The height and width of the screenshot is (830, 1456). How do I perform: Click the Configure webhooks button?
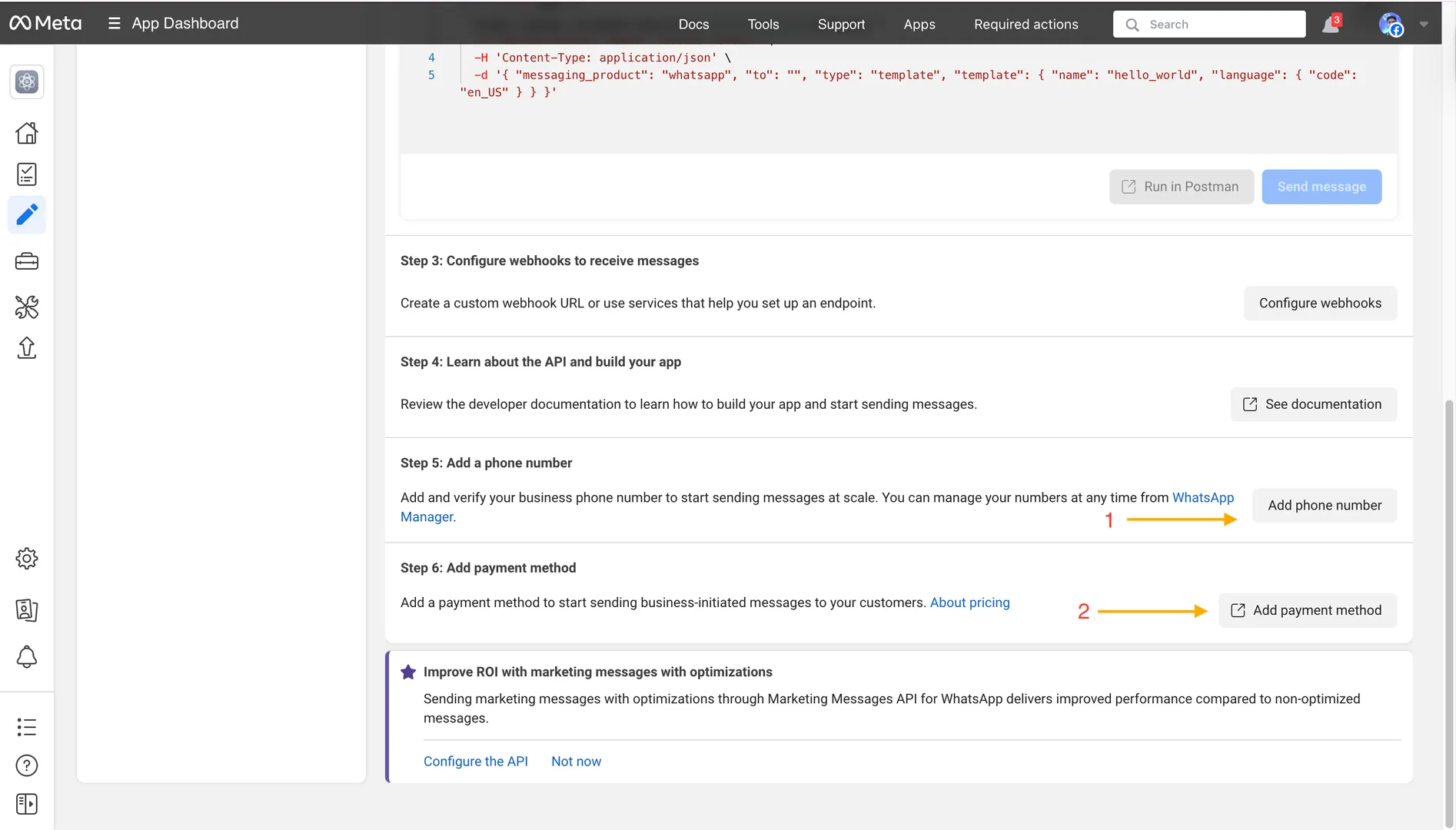1320,304
